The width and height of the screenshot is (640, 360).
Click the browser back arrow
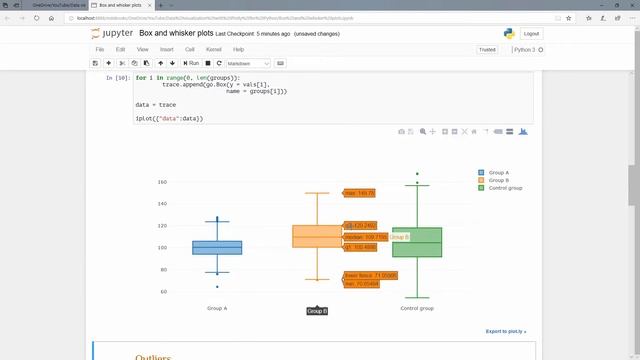[x=7, y=18]
